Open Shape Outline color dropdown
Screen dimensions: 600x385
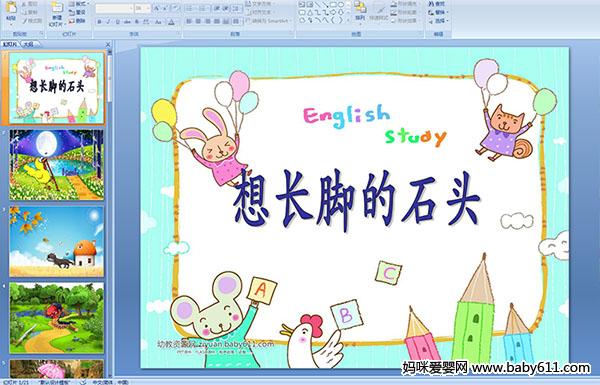405,12
